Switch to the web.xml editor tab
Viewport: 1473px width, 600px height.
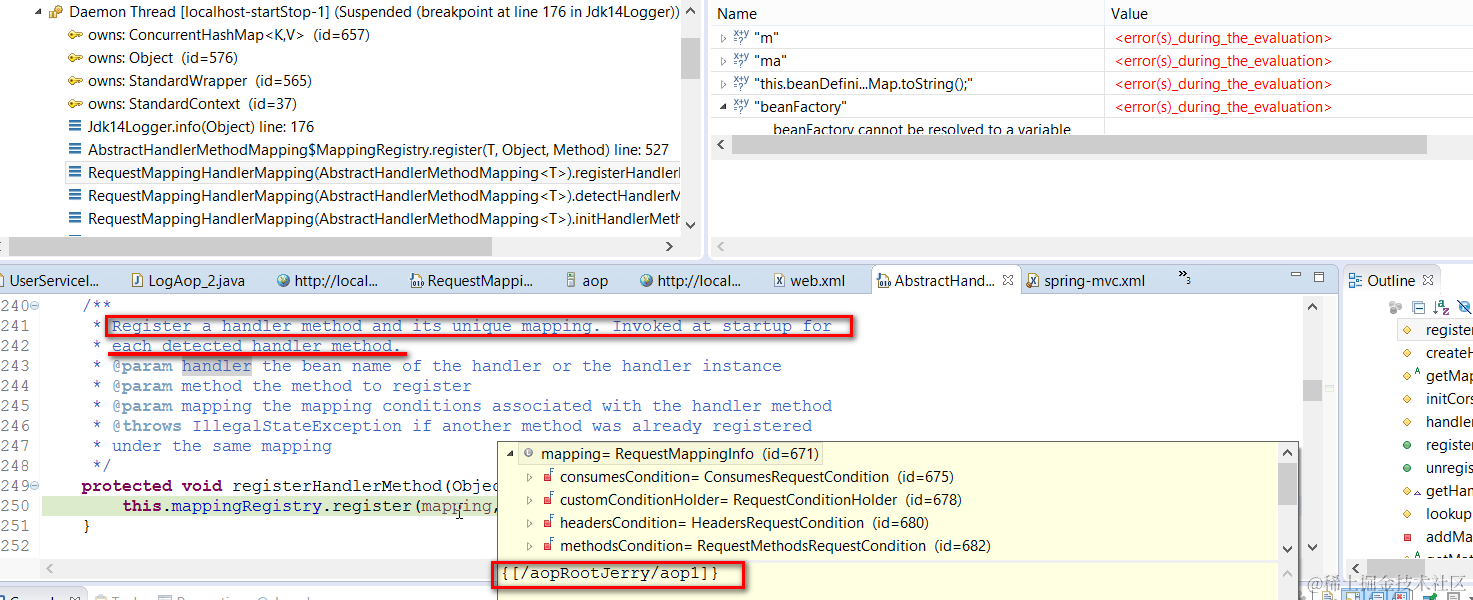click(x=808, y=281)
